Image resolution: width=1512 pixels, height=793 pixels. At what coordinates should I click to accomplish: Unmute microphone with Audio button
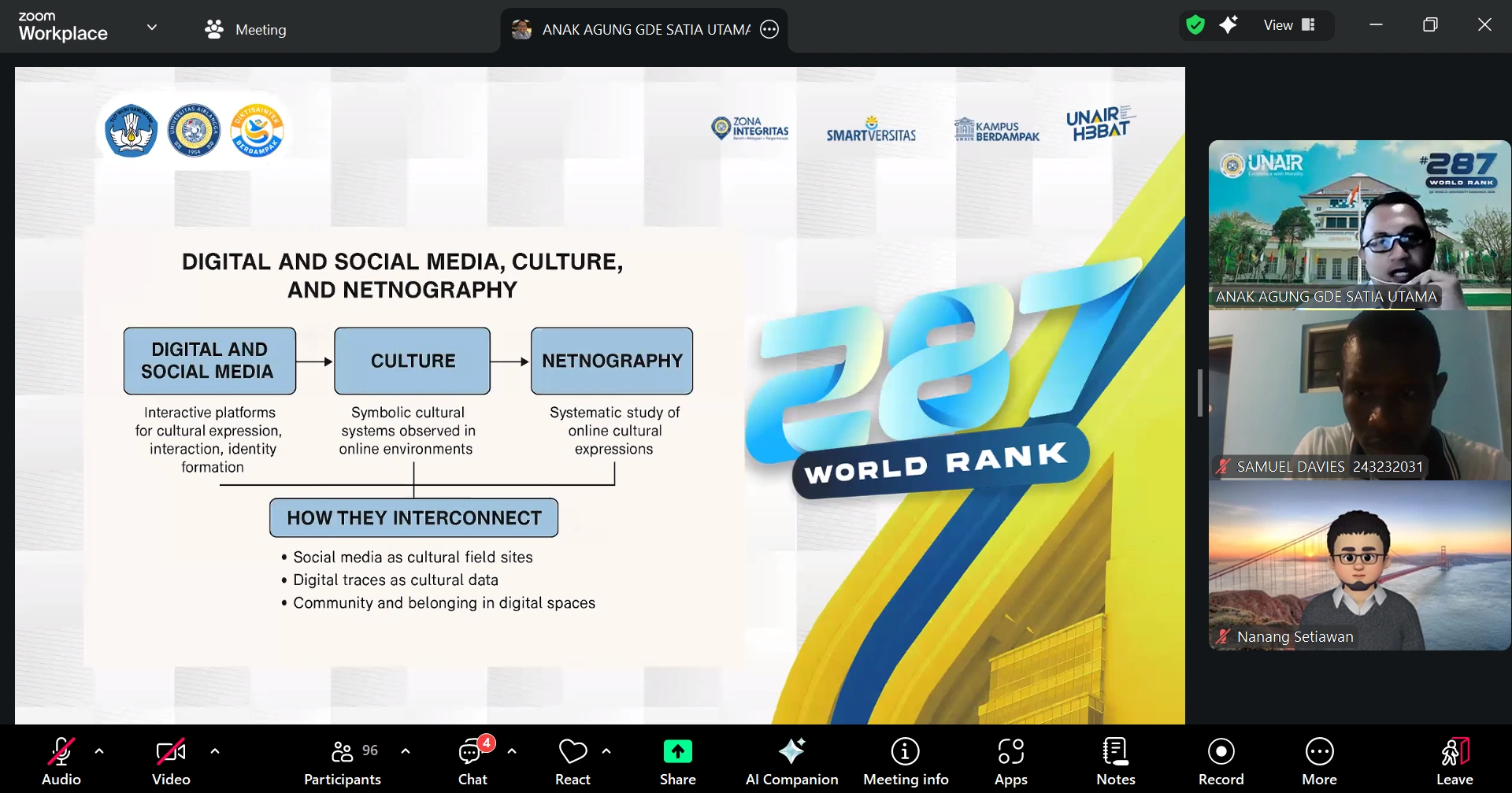coord(61,761)
